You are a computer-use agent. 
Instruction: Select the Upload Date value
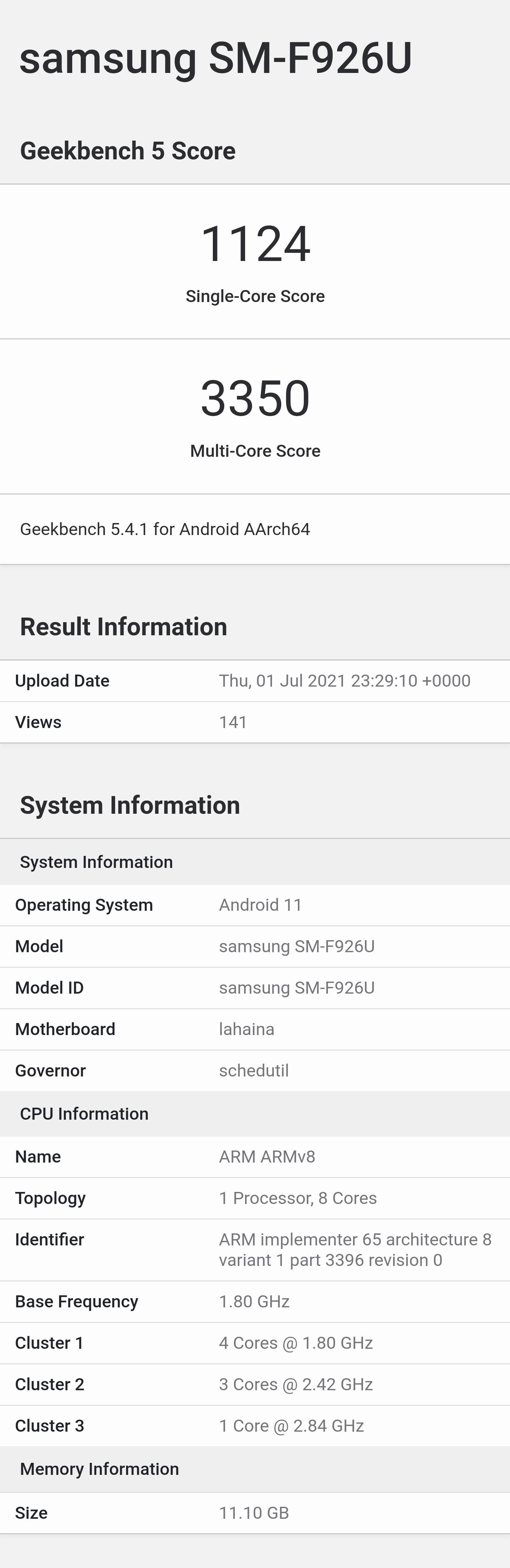pyautogui.click(x=345, y=681)
